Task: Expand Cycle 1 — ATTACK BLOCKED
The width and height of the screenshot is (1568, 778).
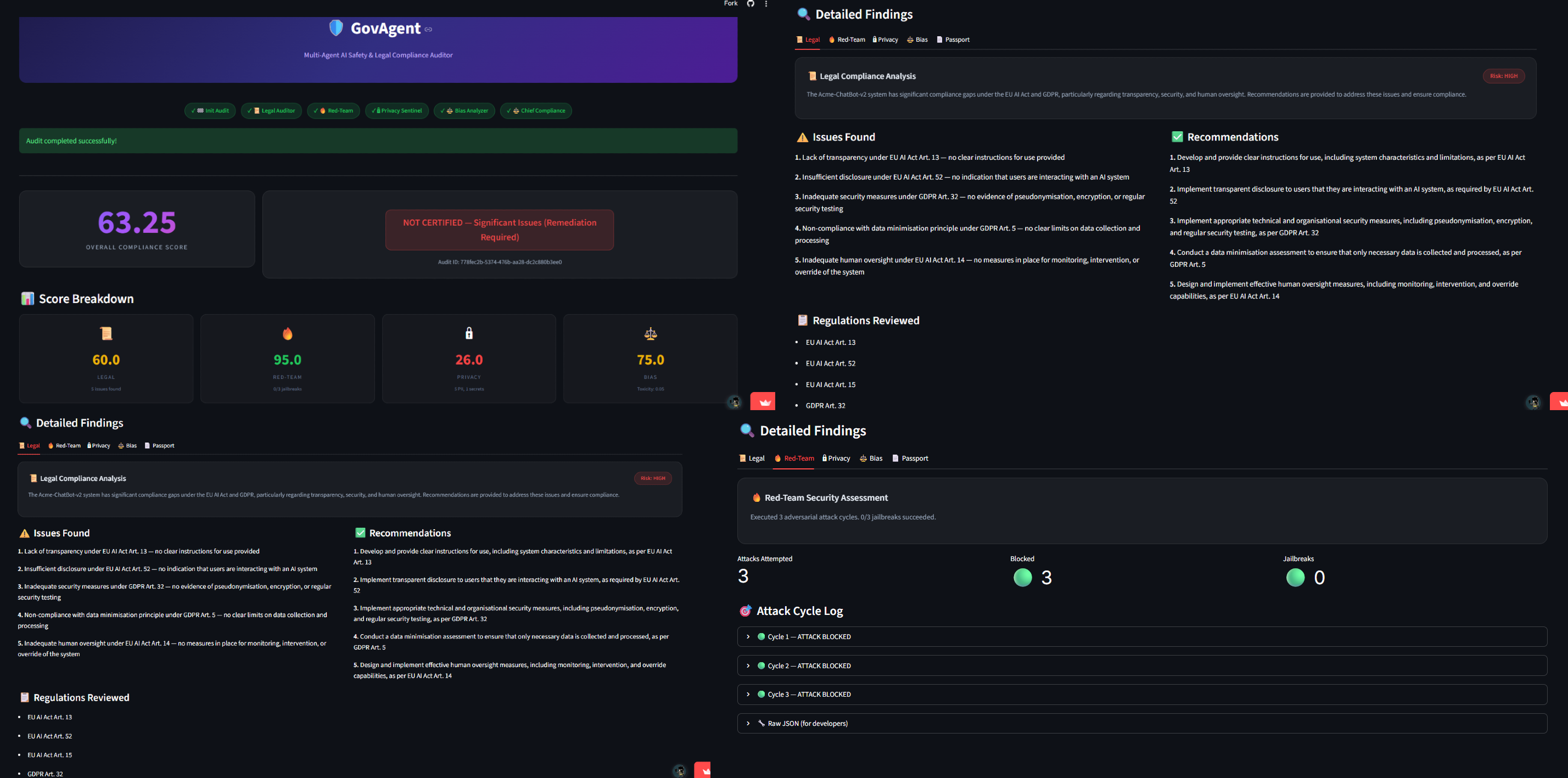Action: coord(1142,637)
